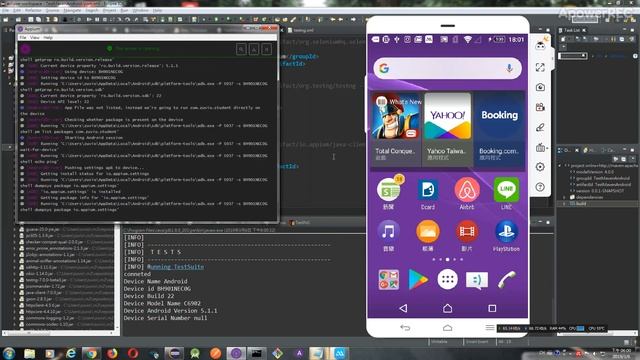Click the Task List find field
Screen dimensions: 640x360
tap(573, 56)
